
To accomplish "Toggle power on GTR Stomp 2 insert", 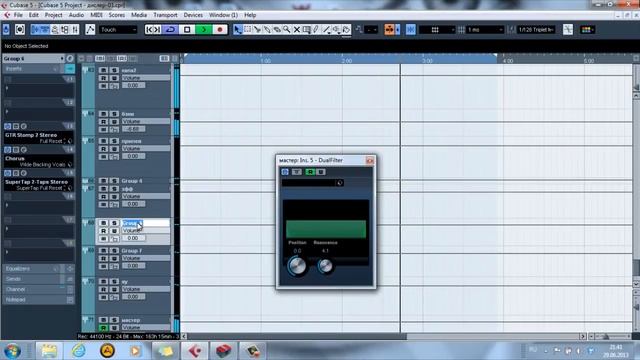I will point(7,127).
